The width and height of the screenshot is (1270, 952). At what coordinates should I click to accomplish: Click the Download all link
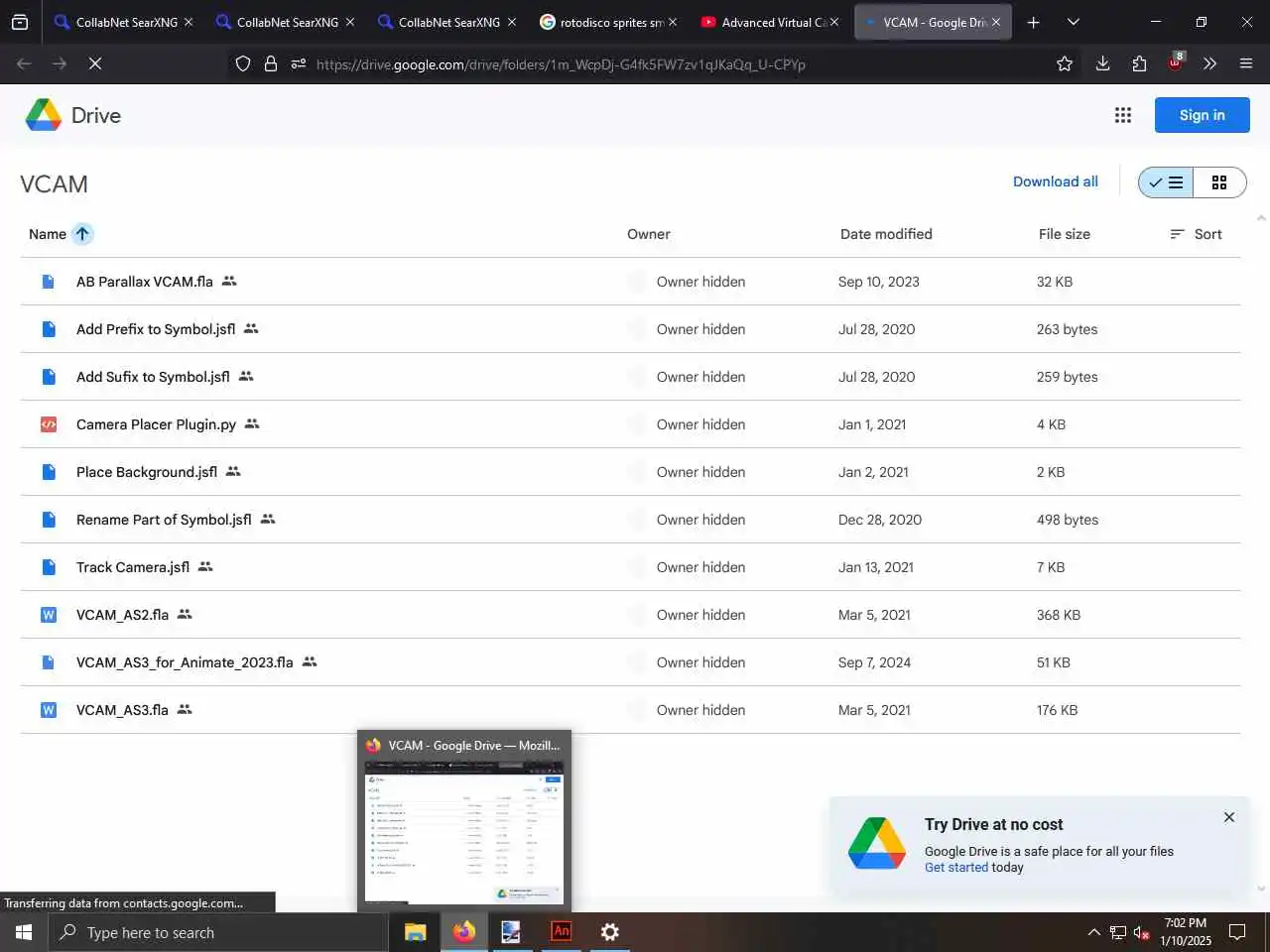point(1056,181)
